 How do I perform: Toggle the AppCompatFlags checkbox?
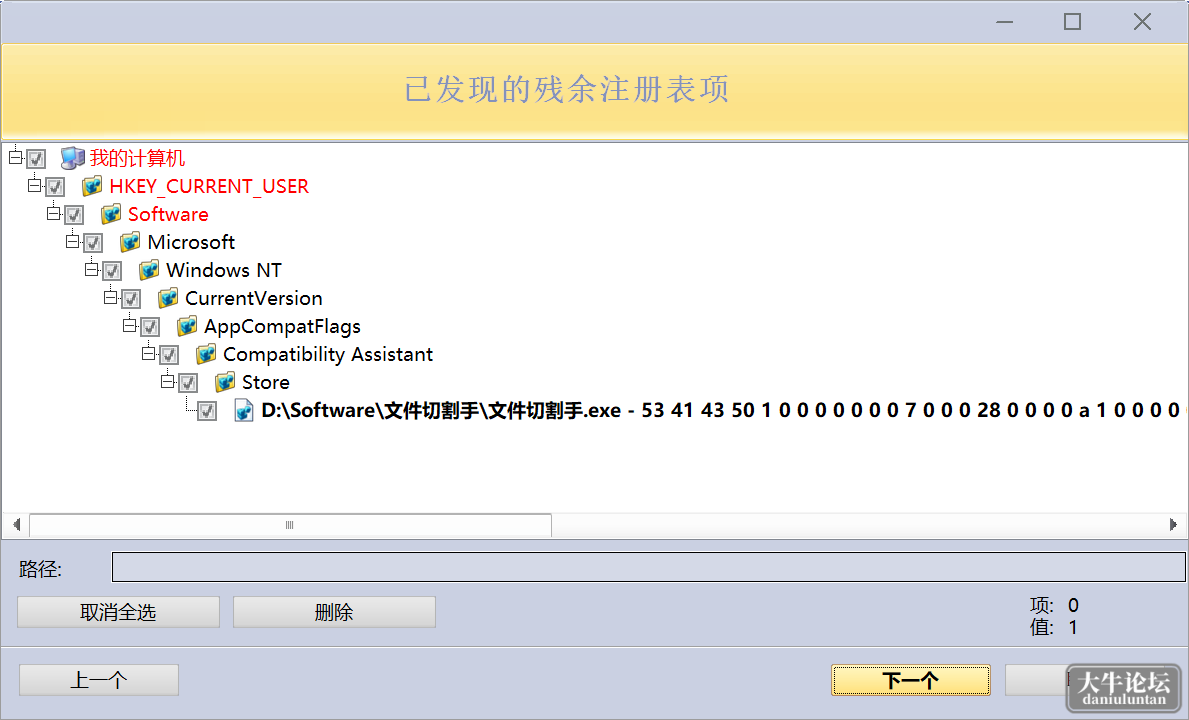[149, 327]
